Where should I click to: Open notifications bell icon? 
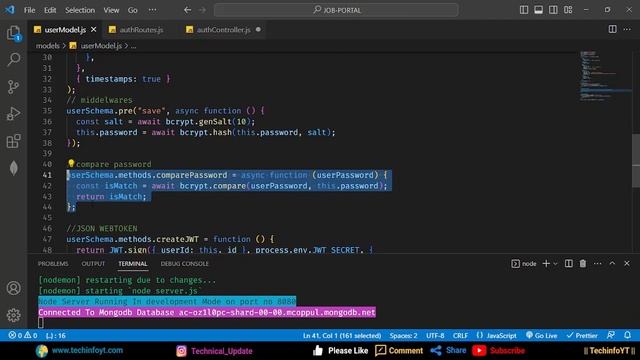(627, 335)
